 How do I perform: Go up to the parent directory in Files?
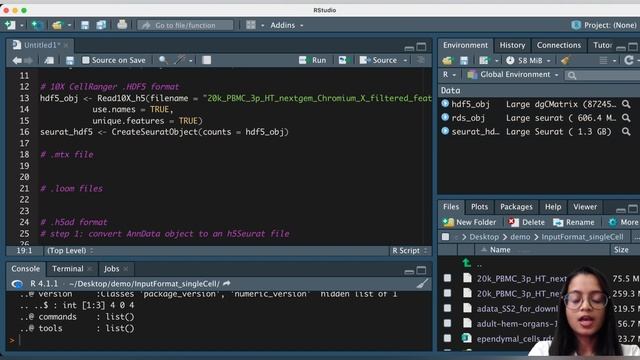point(467,263)
